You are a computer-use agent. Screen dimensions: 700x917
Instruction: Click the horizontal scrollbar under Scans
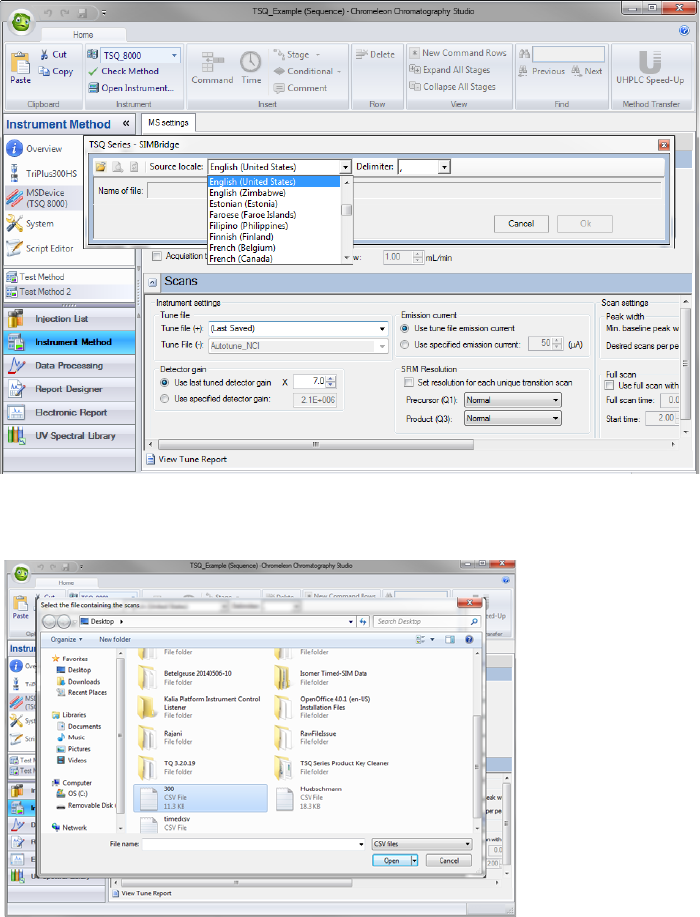pyautogui.click(x=315, y=444)
